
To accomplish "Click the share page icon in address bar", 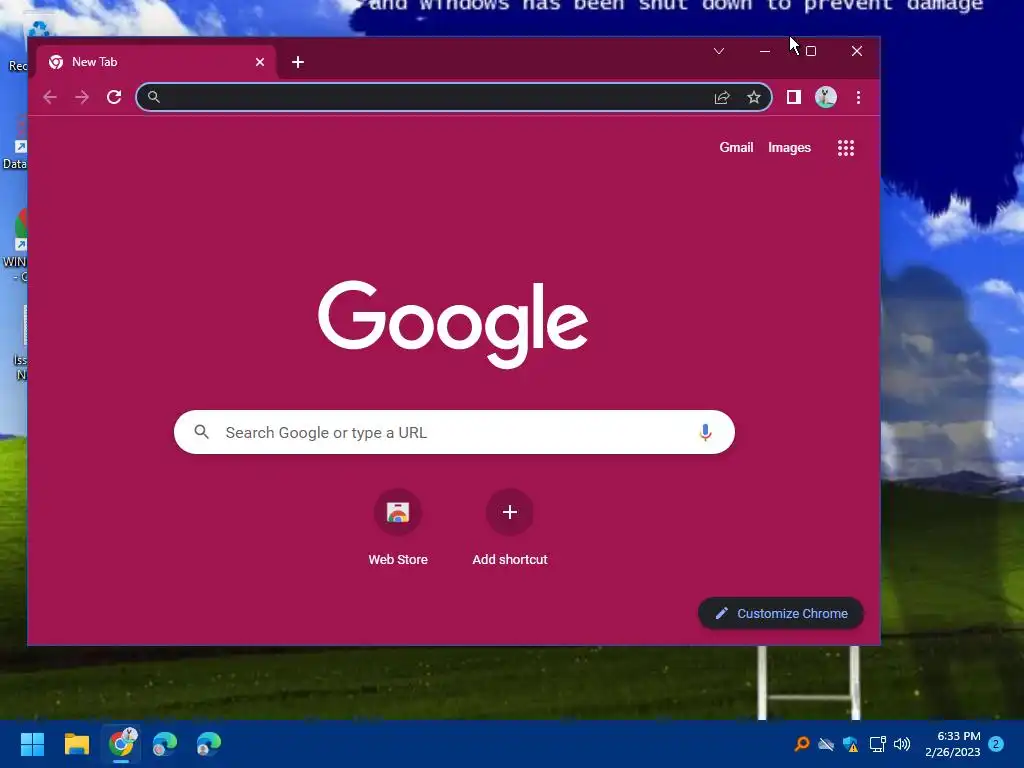I will click(x=722, y=97).
